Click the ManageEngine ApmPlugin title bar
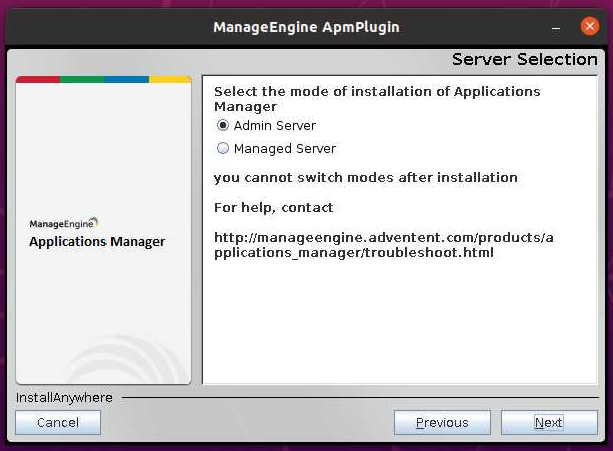 306,26
